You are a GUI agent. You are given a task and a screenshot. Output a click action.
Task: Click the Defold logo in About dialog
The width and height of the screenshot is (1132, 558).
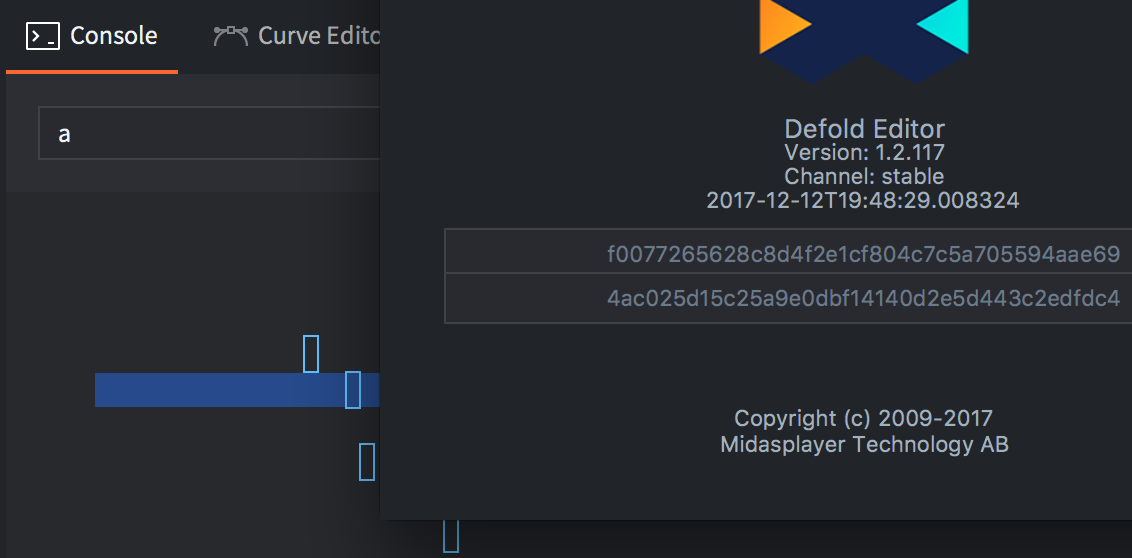click(863, 41)
